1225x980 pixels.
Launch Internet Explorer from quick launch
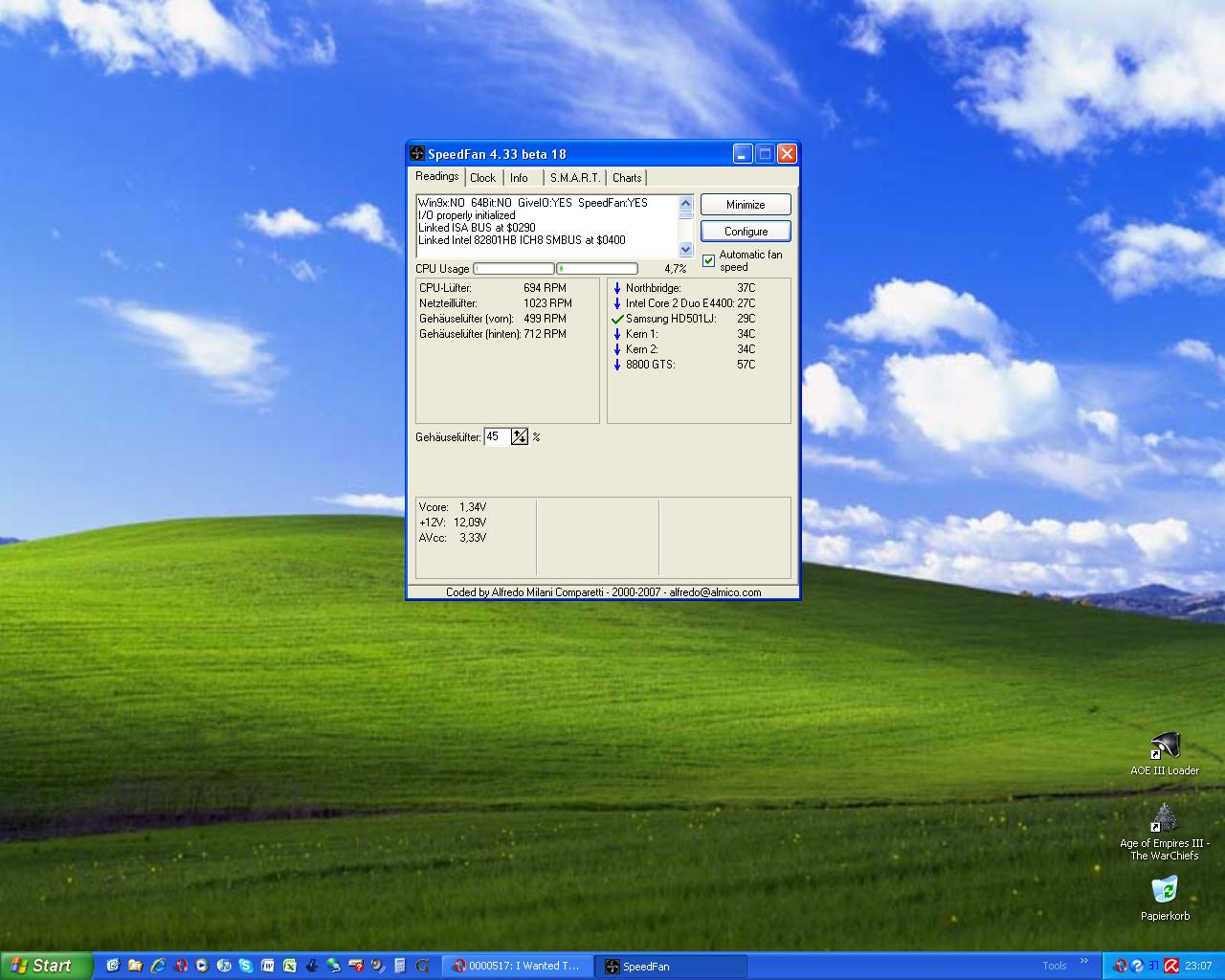coord(158,966)
